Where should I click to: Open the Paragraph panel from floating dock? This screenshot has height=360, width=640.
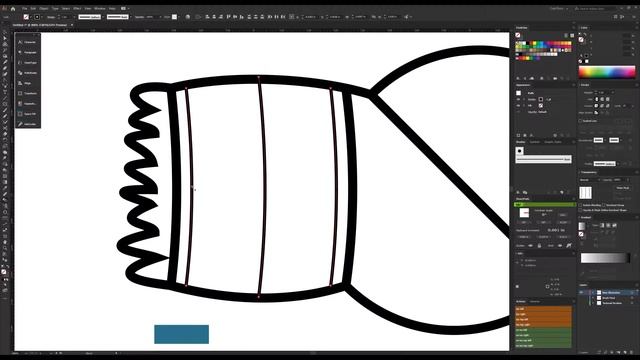pos(27,52)
